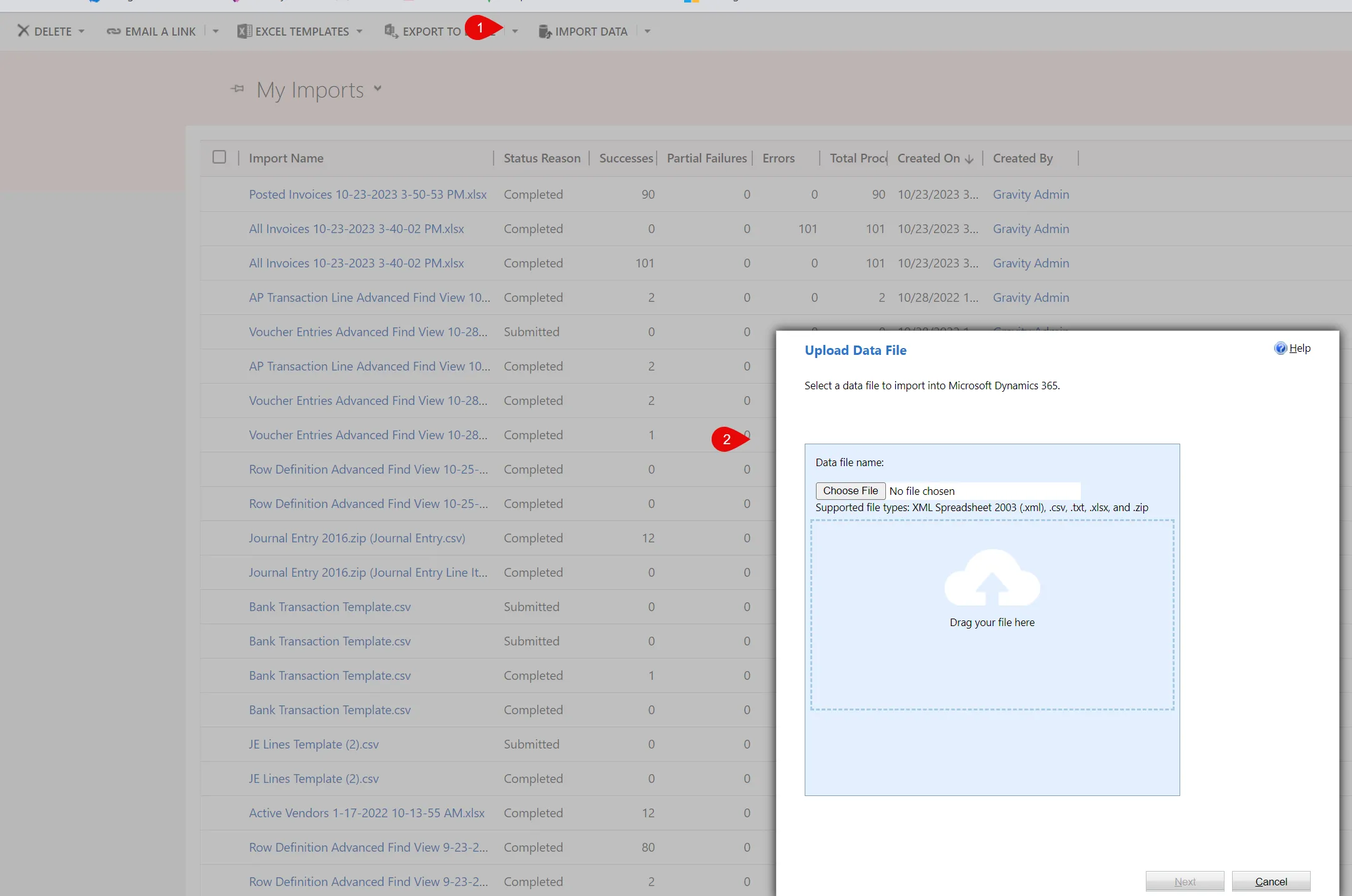Expand the Email a Link dropdown arrow
The height and width of the screenshot is (896, 1352).
click(x=216, y=31)
